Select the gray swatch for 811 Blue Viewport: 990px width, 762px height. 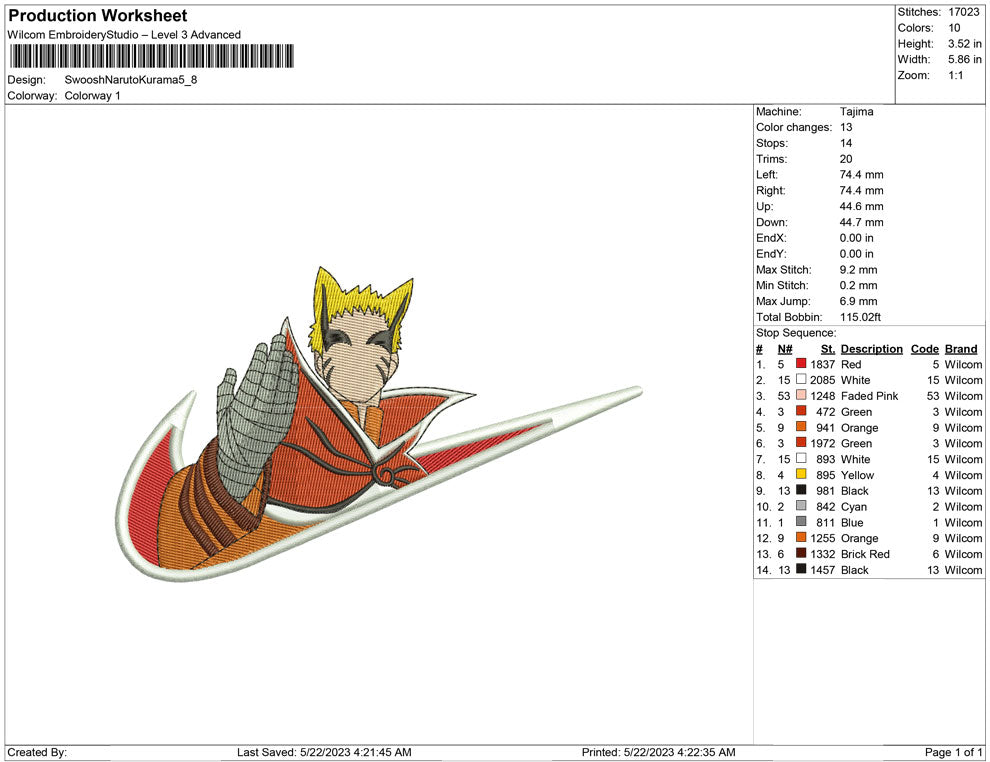(x=801, y=521)
